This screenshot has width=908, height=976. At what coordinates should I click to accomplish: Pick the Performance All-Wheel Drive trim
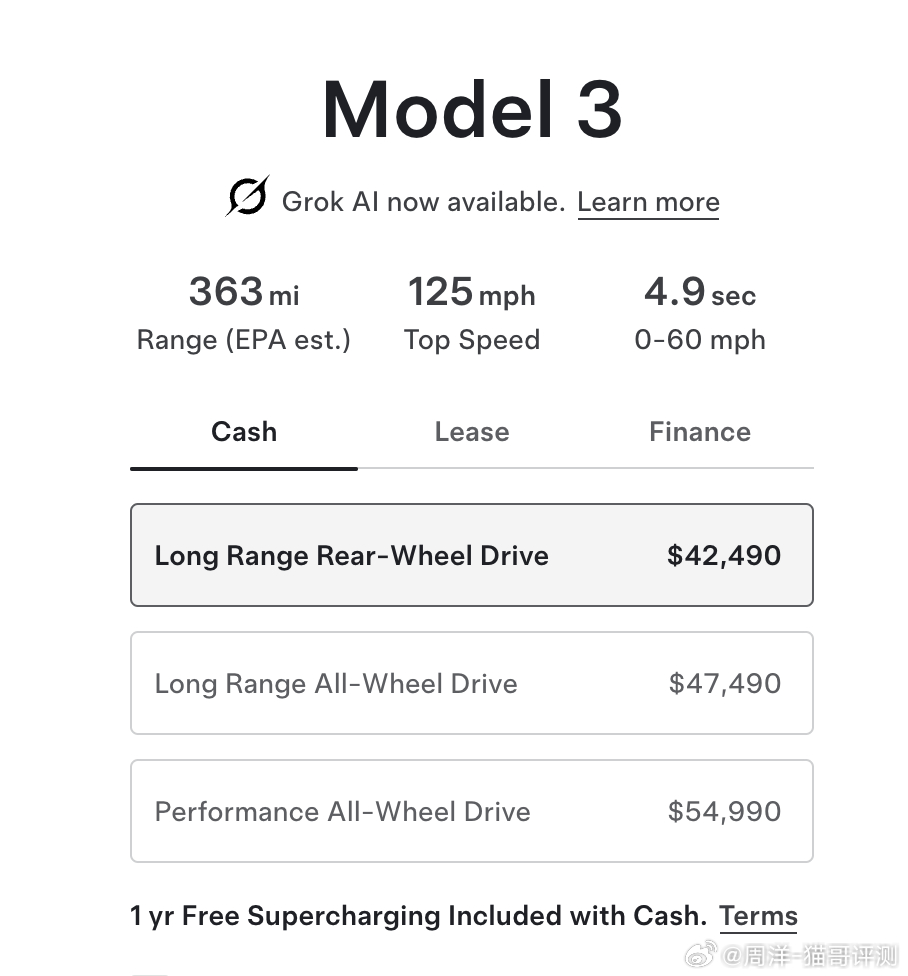[472, 811]
